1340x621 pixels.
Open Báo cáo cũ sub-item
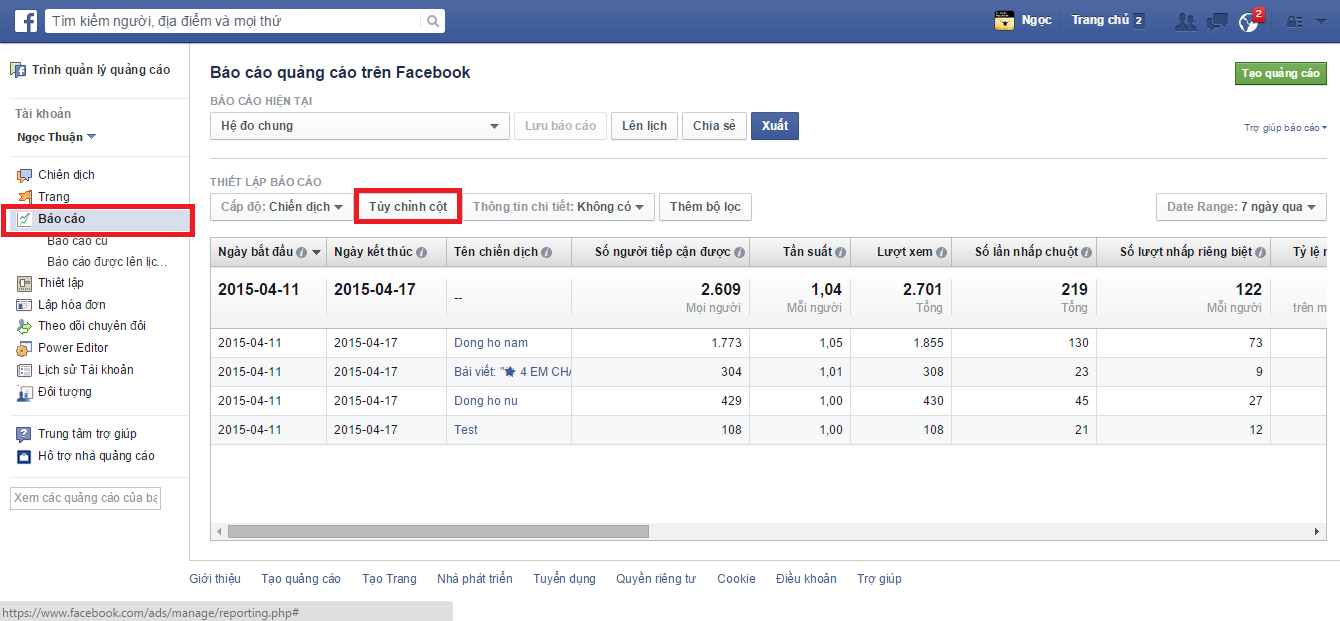pos(77,241)
